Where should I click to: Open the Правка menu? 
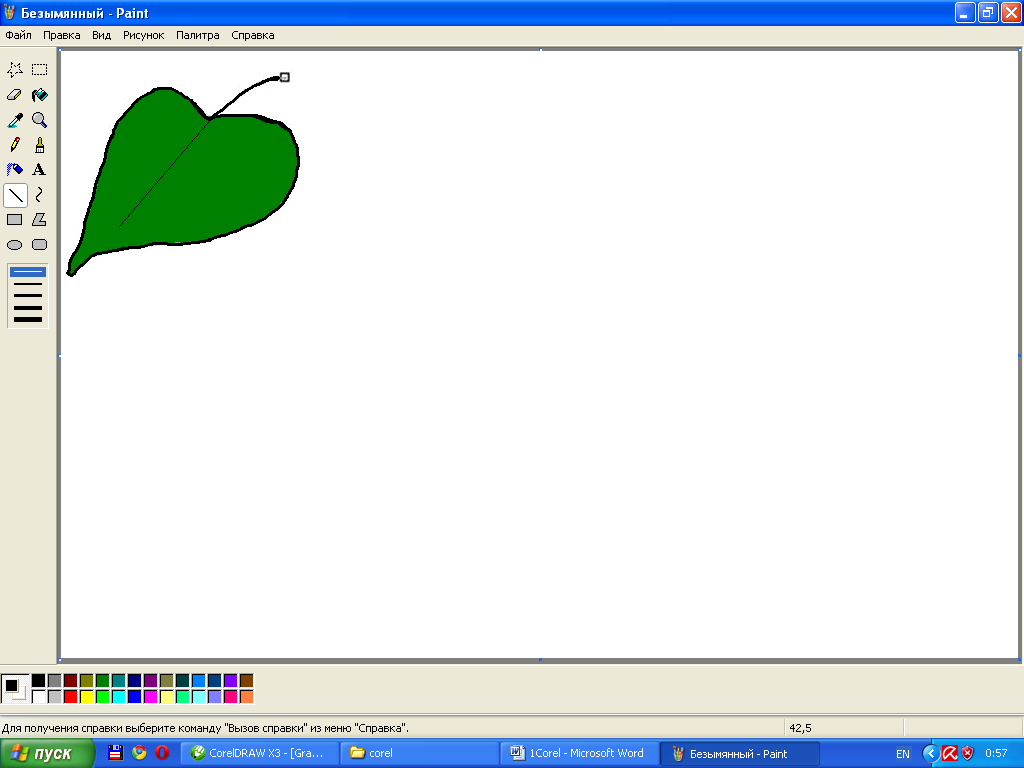point(61,35)
